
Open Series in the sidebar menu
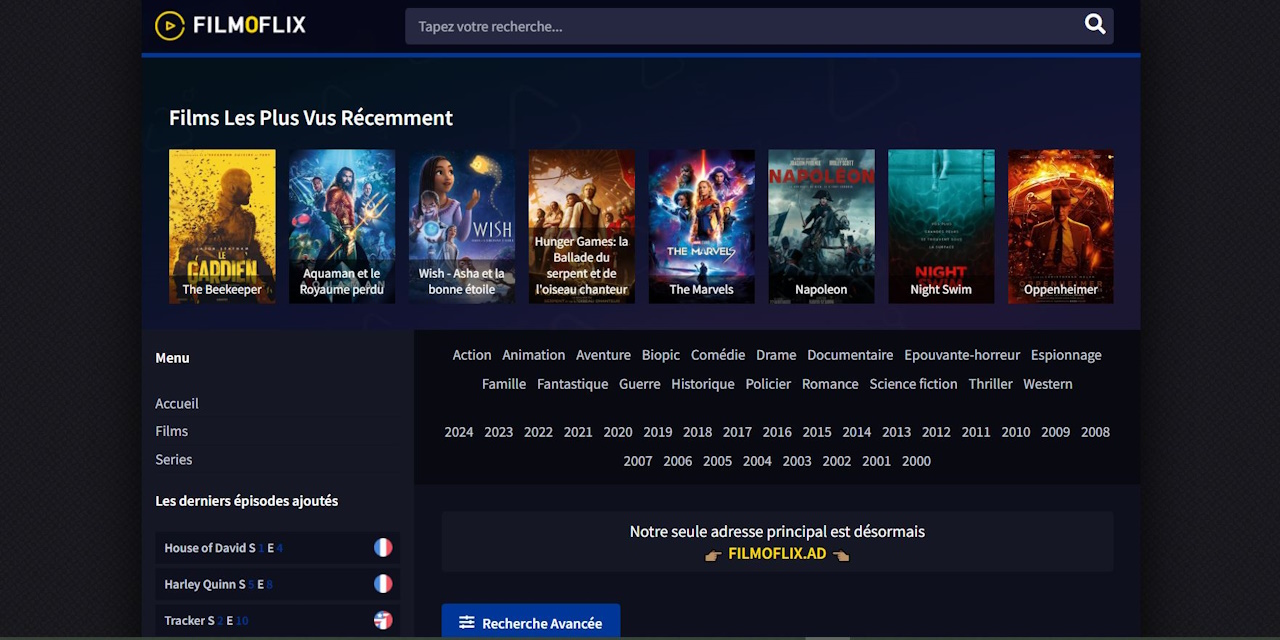pyautogui.click(x=174, y=459)
